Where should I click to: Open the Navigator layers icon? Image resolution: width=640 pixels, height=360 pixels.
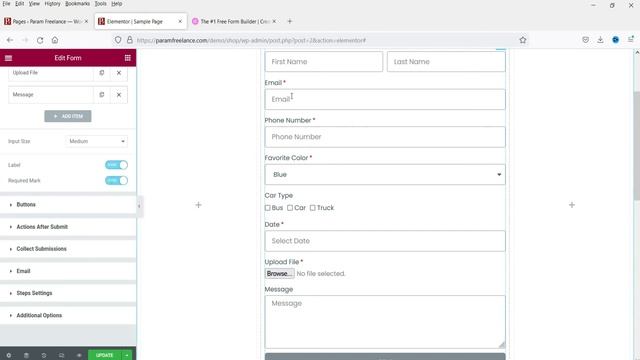pos(26,355)
